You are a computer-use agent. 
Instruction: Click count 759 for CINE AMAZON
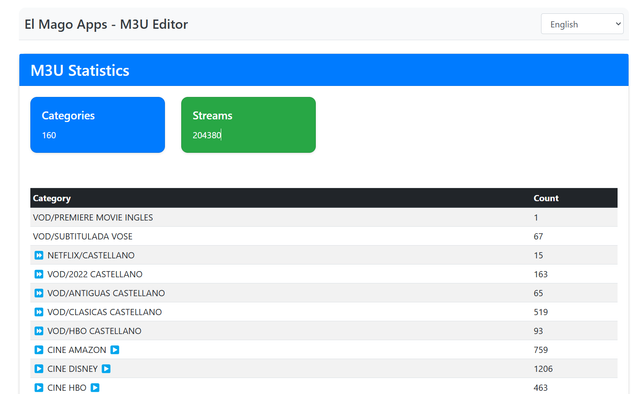point(541,349)
